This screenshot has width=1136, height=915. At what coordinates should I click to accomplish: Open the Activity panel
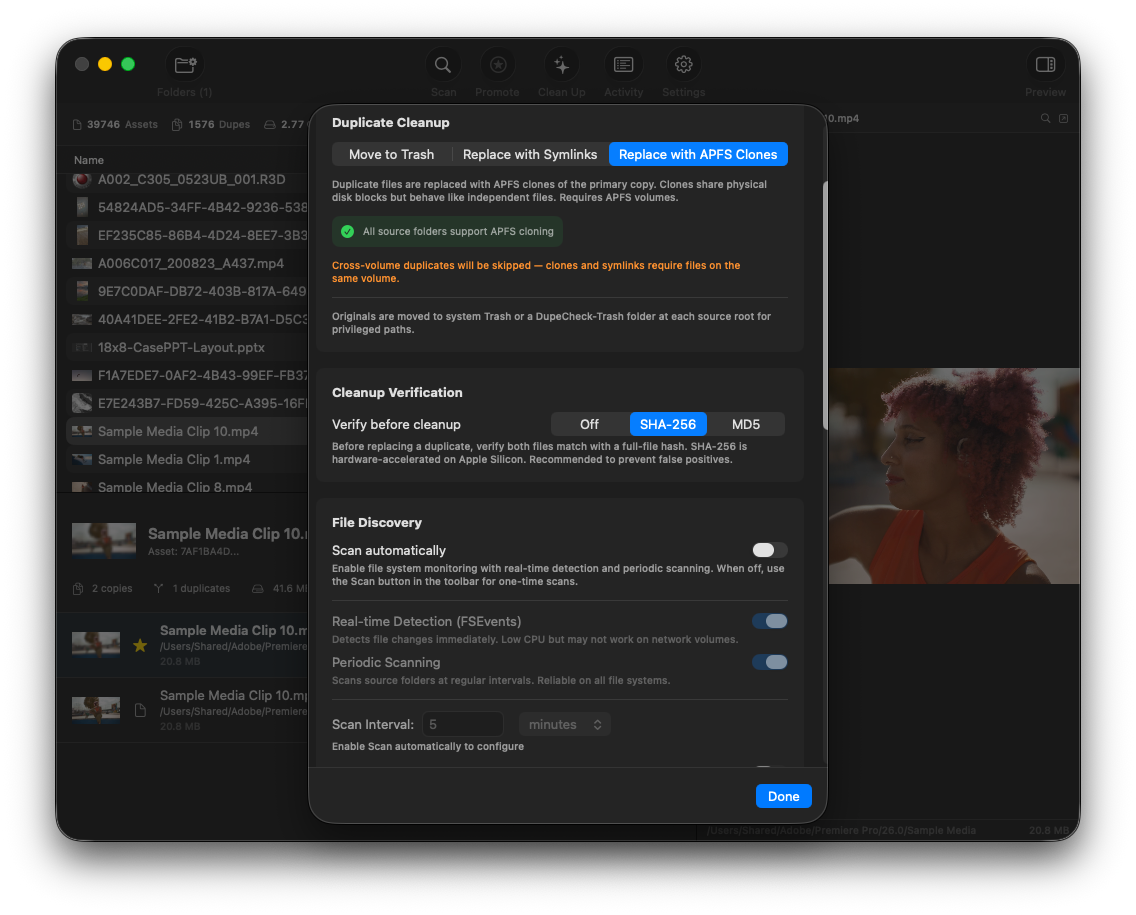tap(623, 64)
